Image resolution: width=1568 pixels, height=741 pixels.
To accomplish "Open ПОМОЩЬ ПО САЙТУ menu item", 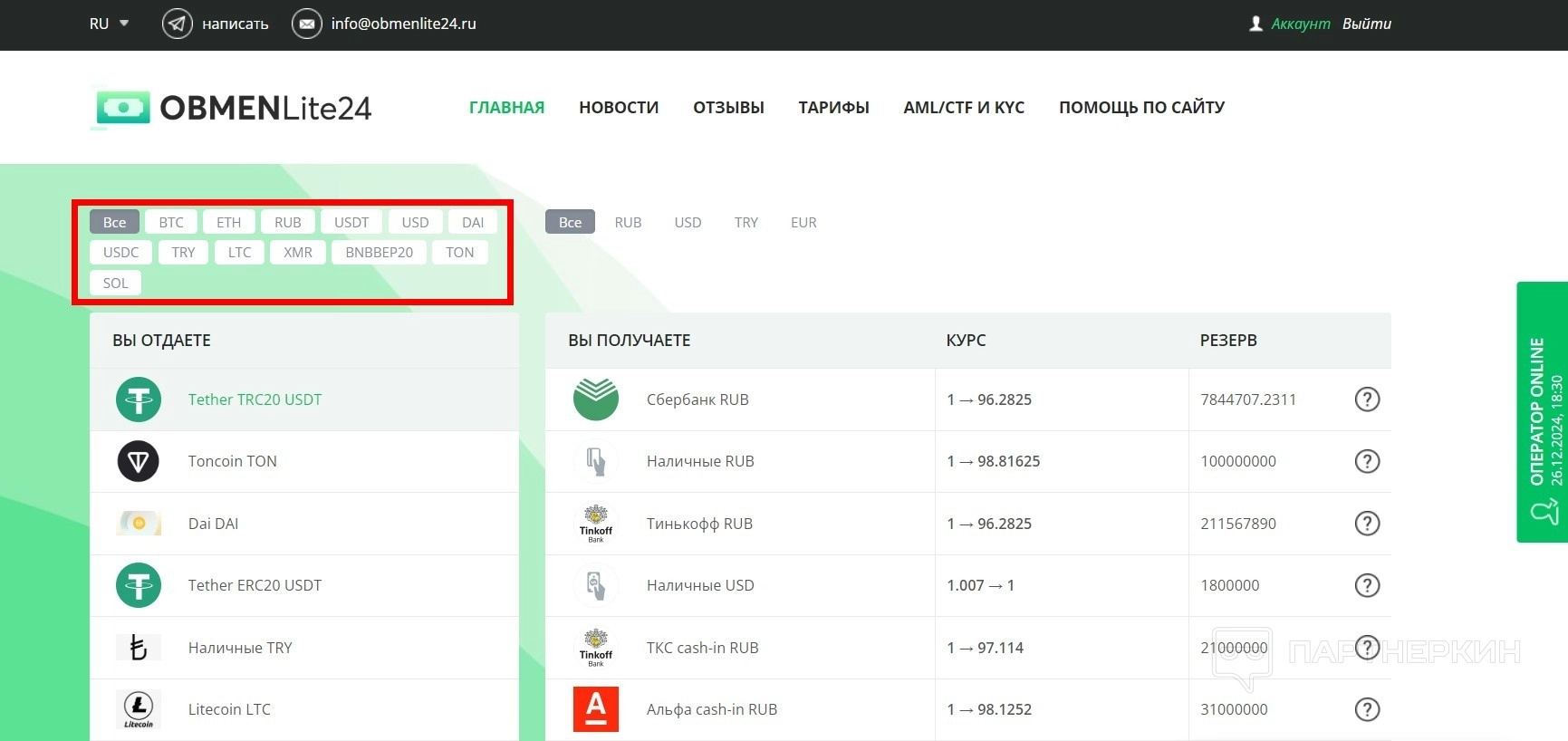I will coord(1141,108).
